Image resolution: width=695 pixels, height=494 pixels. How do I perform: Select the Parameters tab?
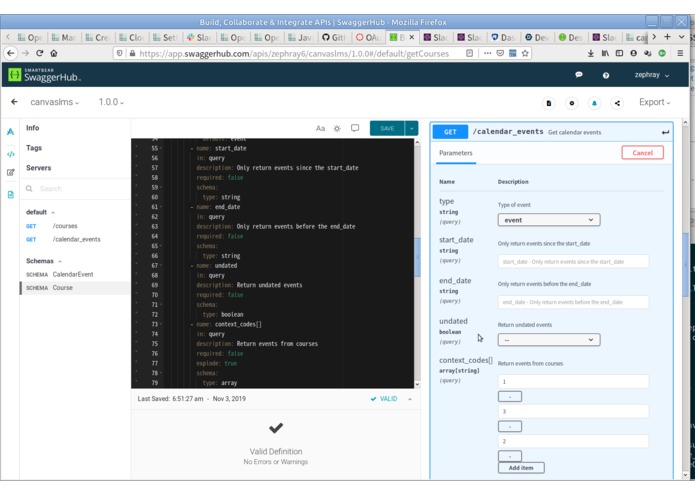[x=456, y=153]
